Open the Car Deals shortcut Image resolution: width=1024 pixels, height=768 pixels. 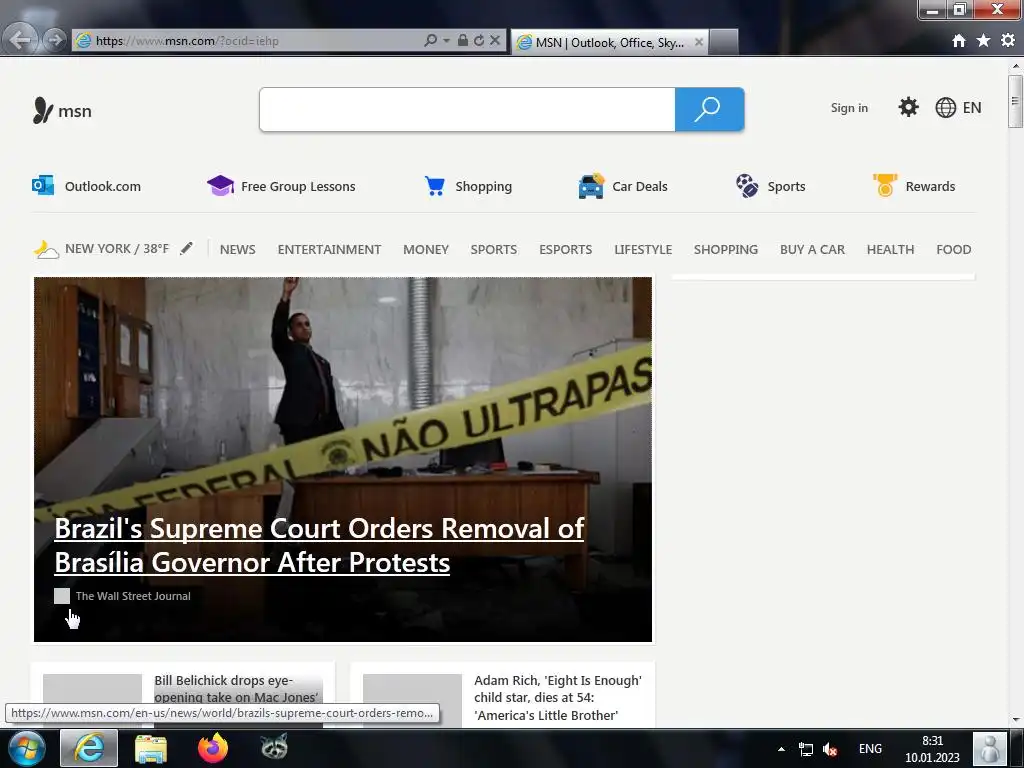tap(623, 186)
